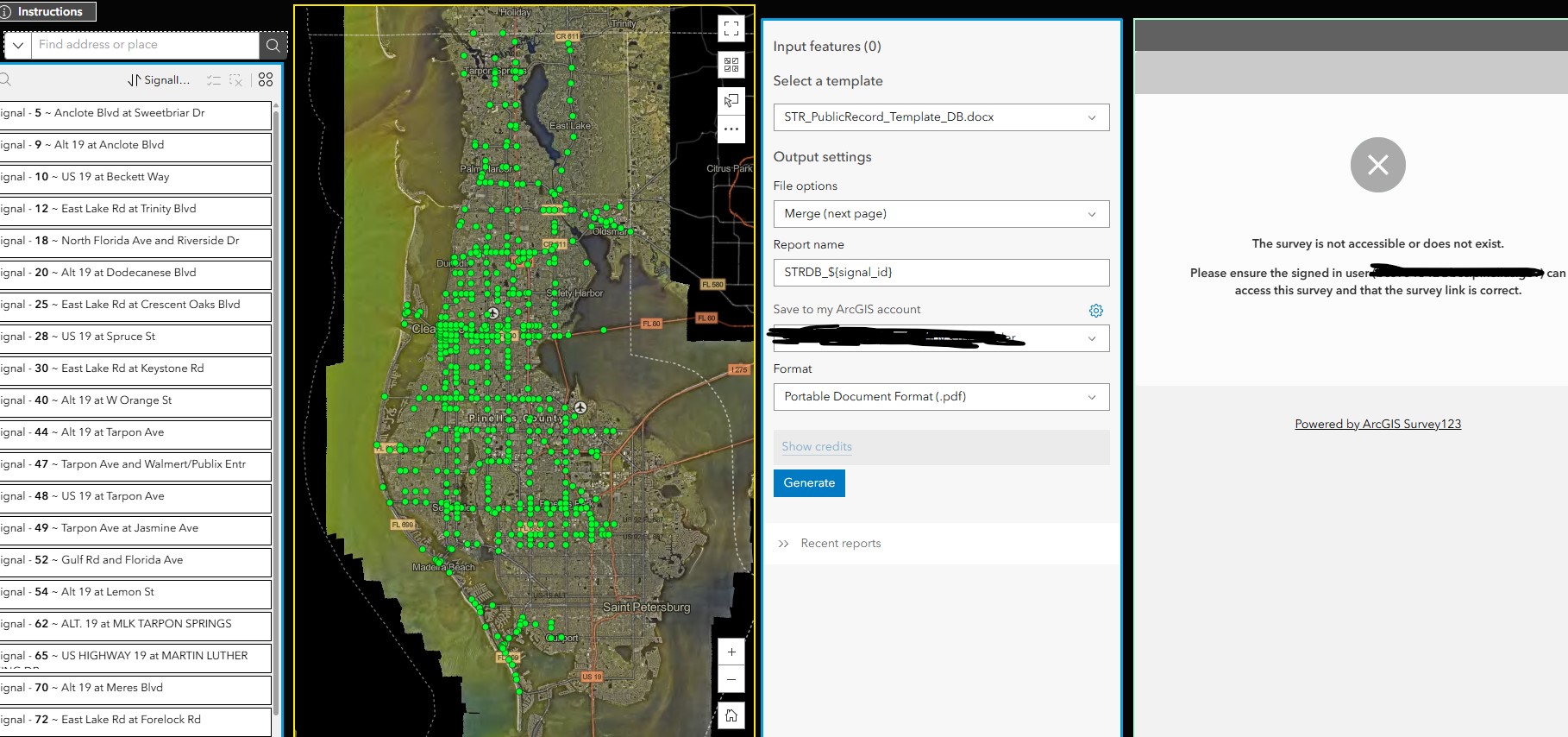Click the fullscreen map icon
1568x737 pixels.
731,29
